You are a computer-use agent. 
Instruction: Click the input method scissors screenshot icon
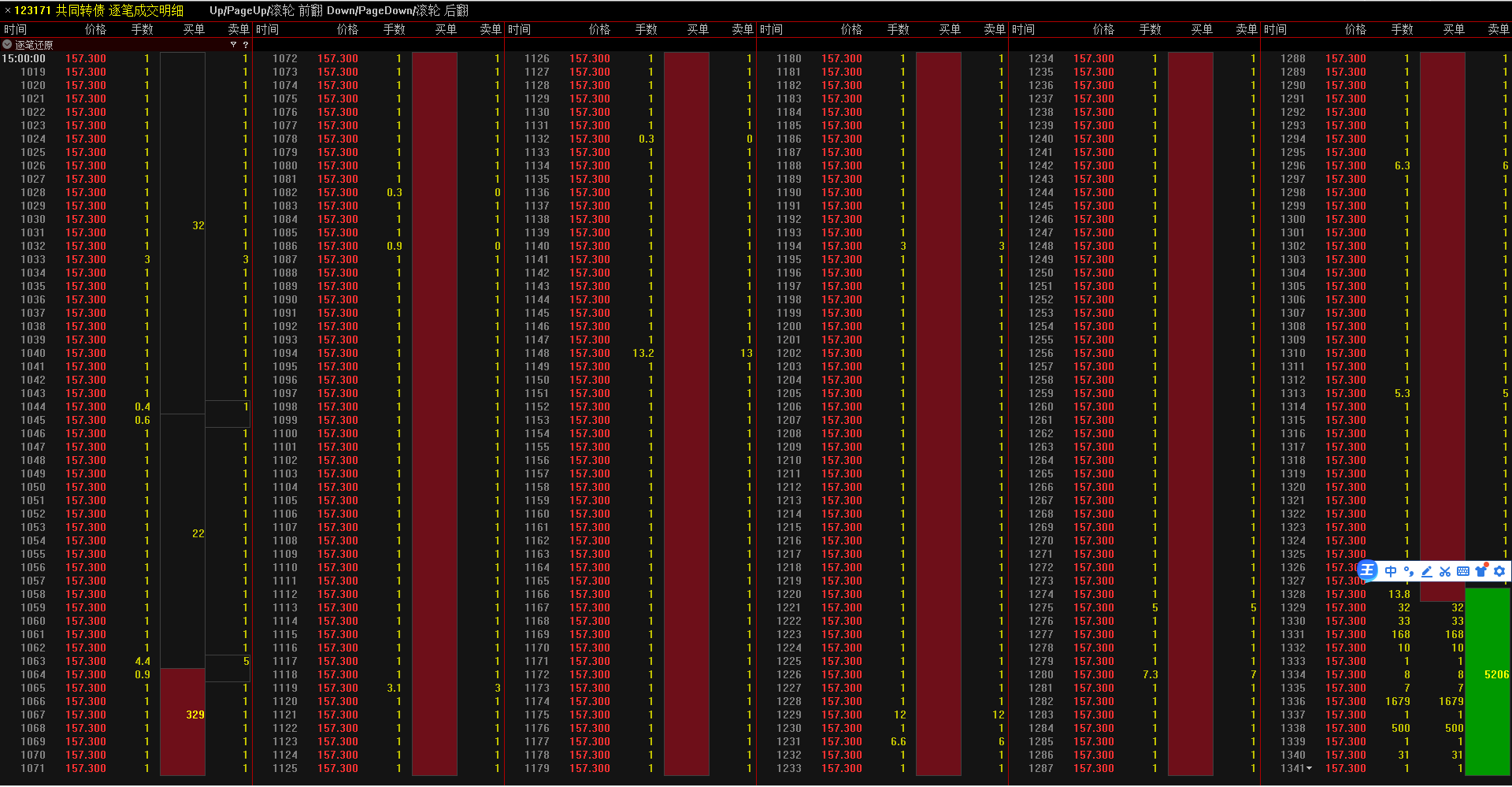(x=1445, y=571)
